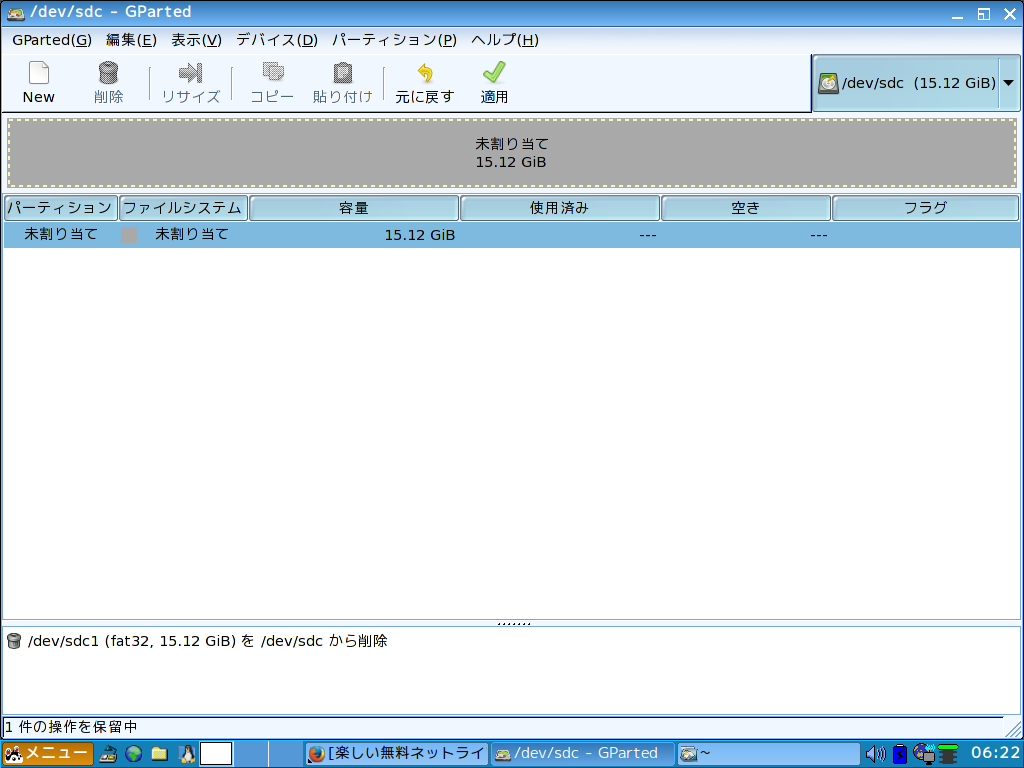Open the GParted(G) menu
This screenshot has height=768, width=1024.
tap(52, 40)
